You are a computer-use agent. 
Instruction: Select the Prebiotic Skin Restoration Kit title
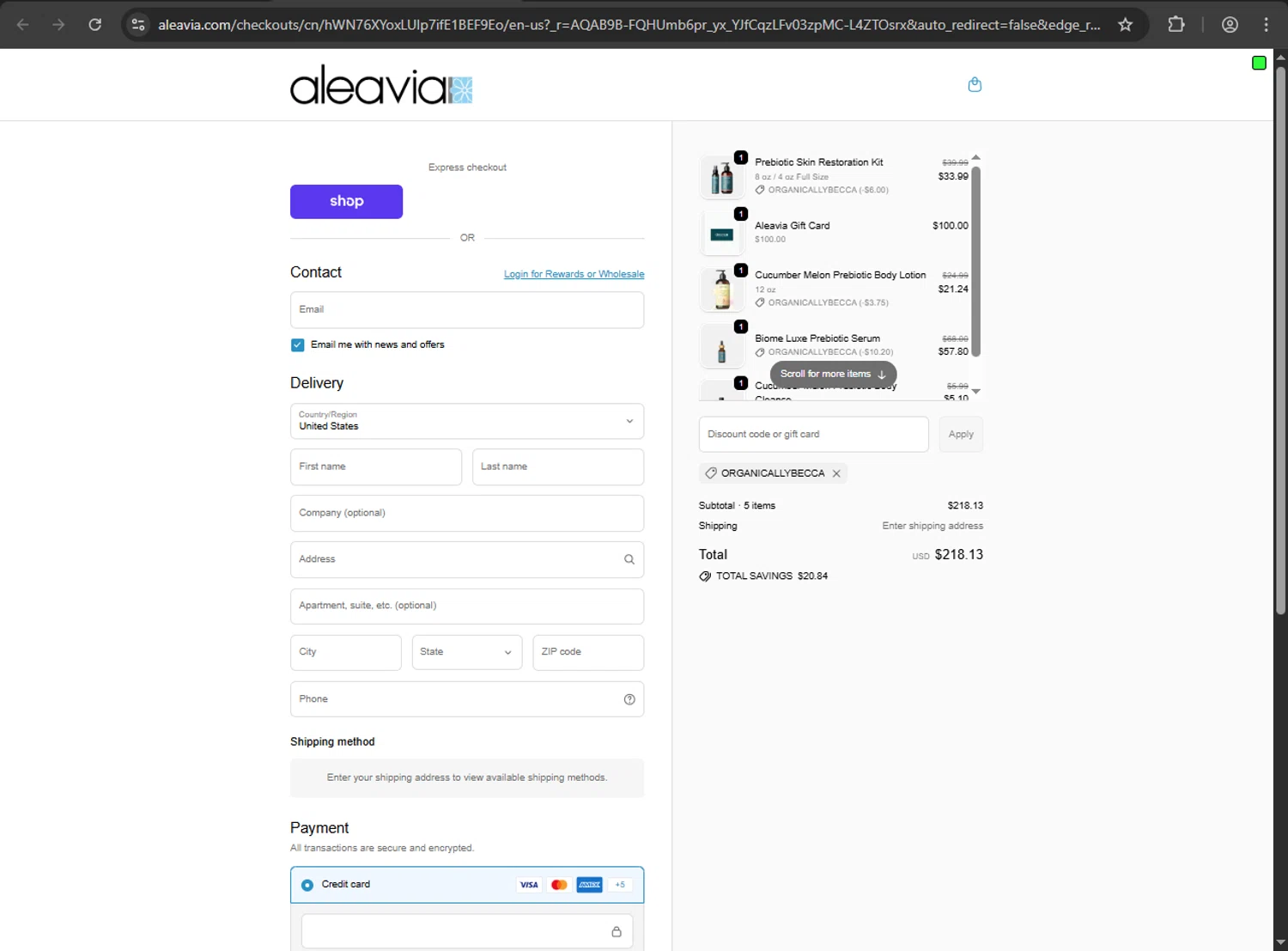[x=818, y=162]
